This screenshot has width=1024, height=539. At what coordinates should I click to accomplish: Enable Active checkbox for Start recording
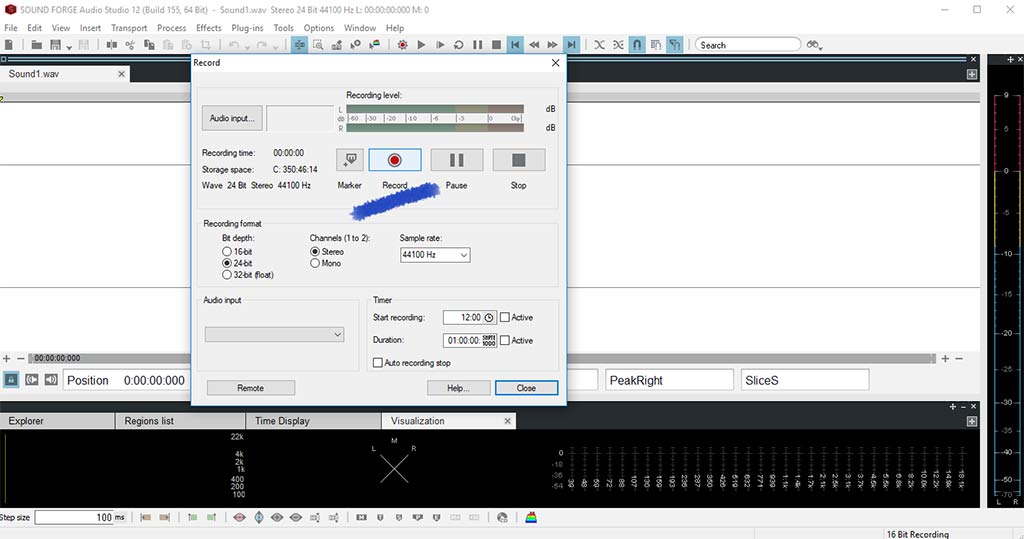pos(505,318)
